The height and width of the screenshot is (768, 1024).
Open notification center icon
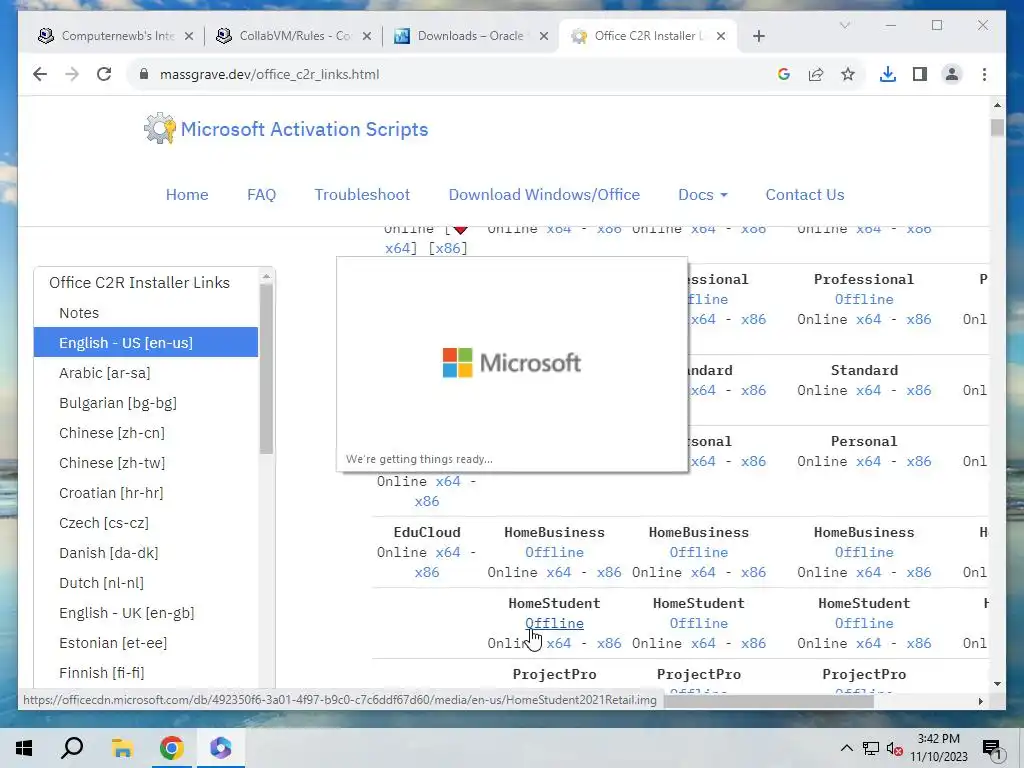[993, 749]
